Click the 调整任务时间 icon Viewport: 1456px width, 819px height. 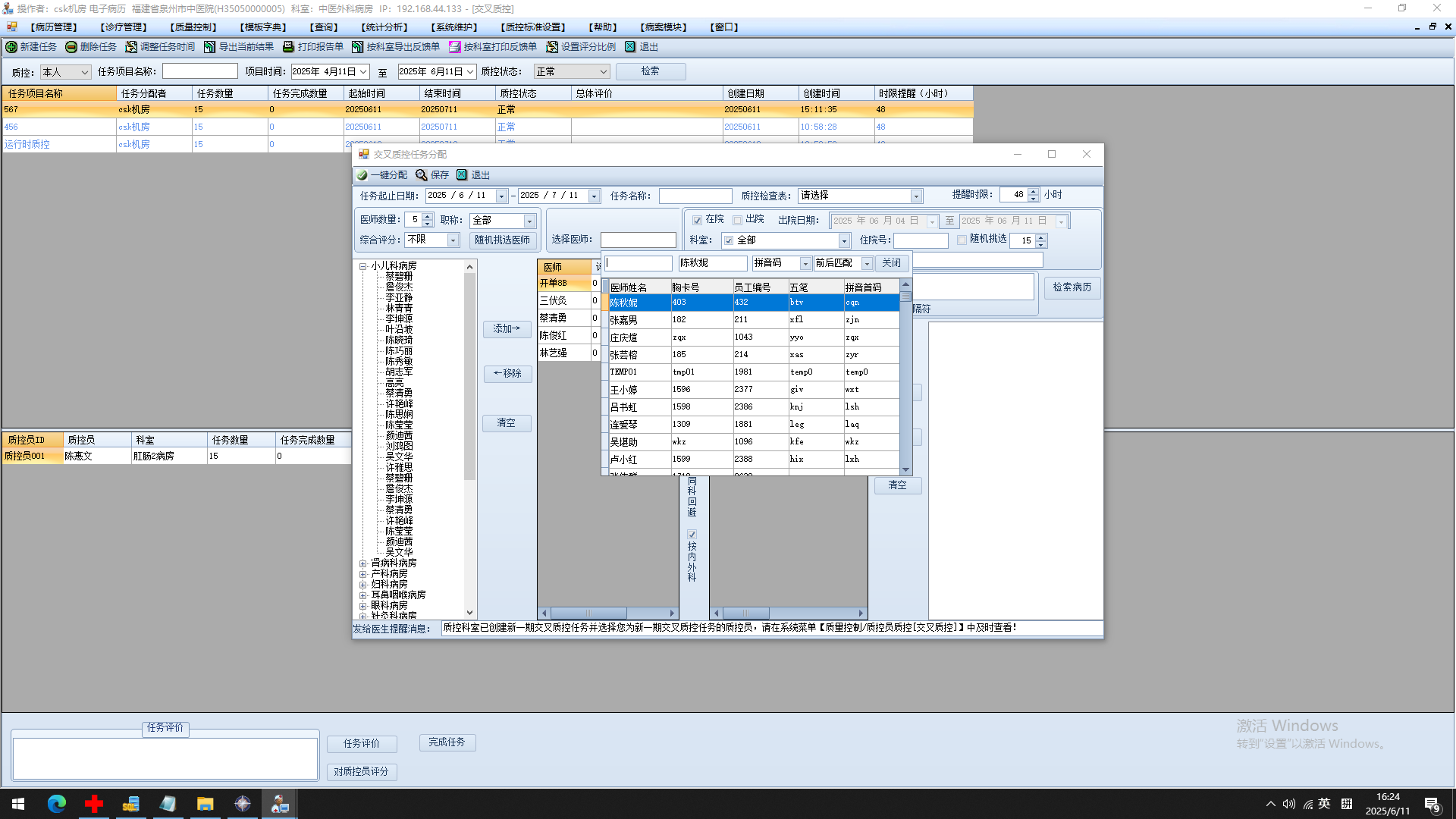click(131, 47)
